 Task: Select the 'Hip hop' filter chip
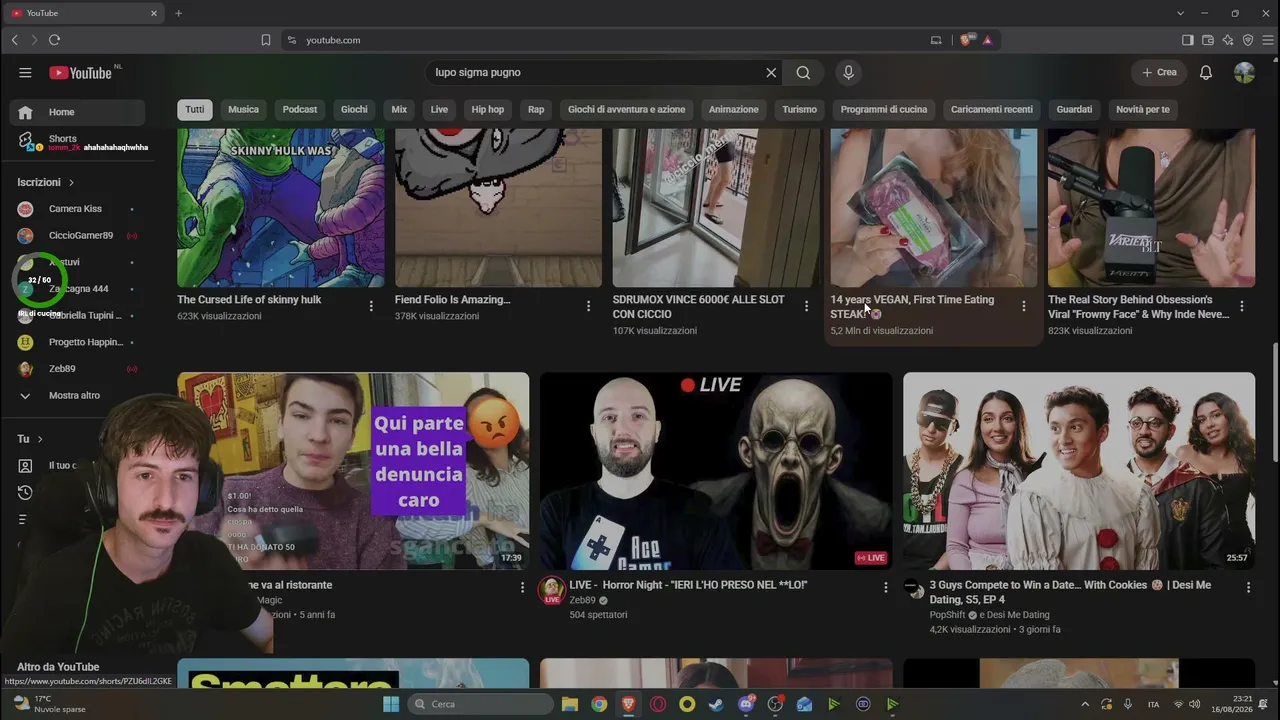click(488, 109)
